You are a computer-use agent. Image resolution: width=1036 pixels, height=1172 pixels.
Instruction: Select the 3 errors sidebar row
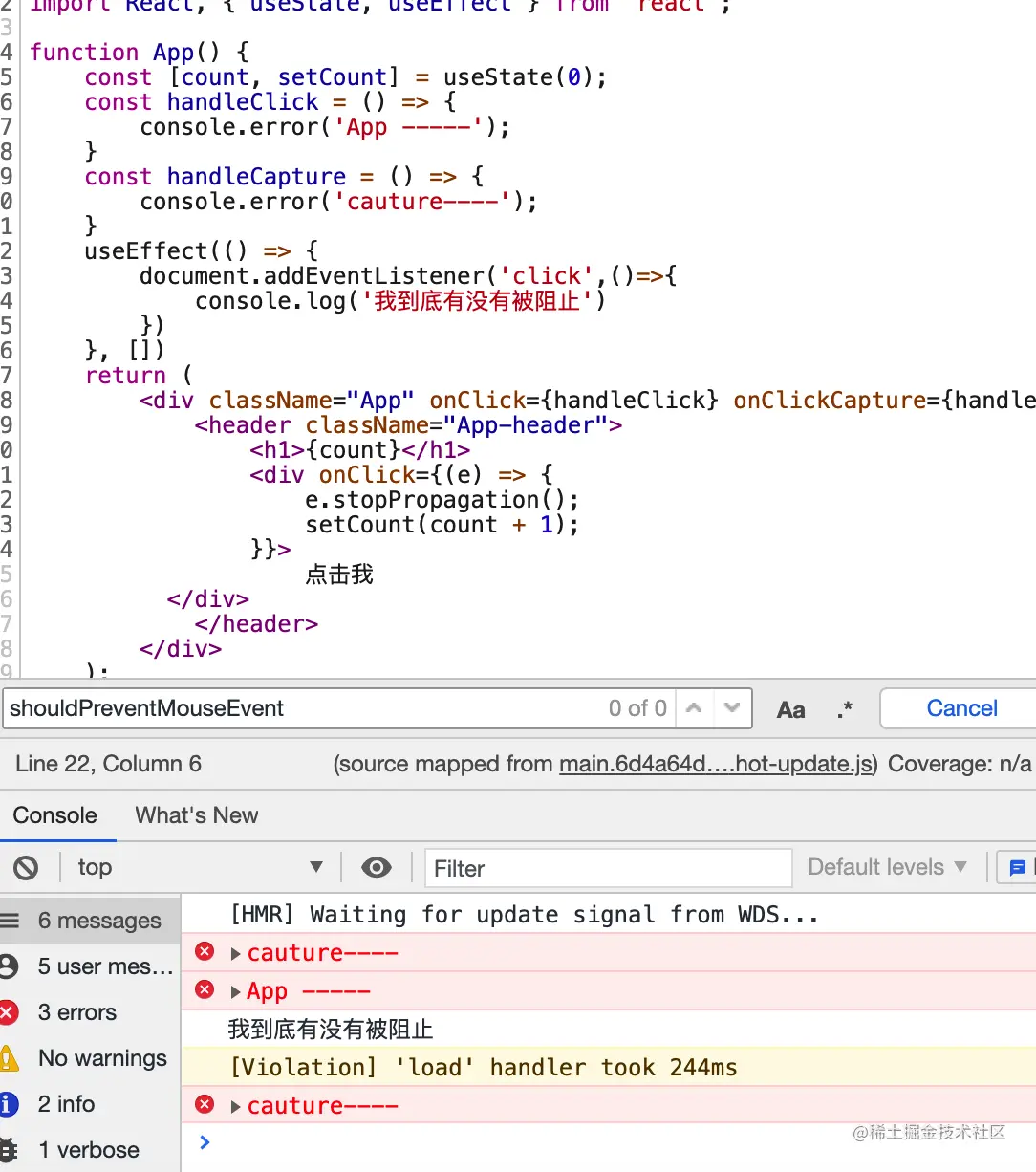pos(90,1012)
